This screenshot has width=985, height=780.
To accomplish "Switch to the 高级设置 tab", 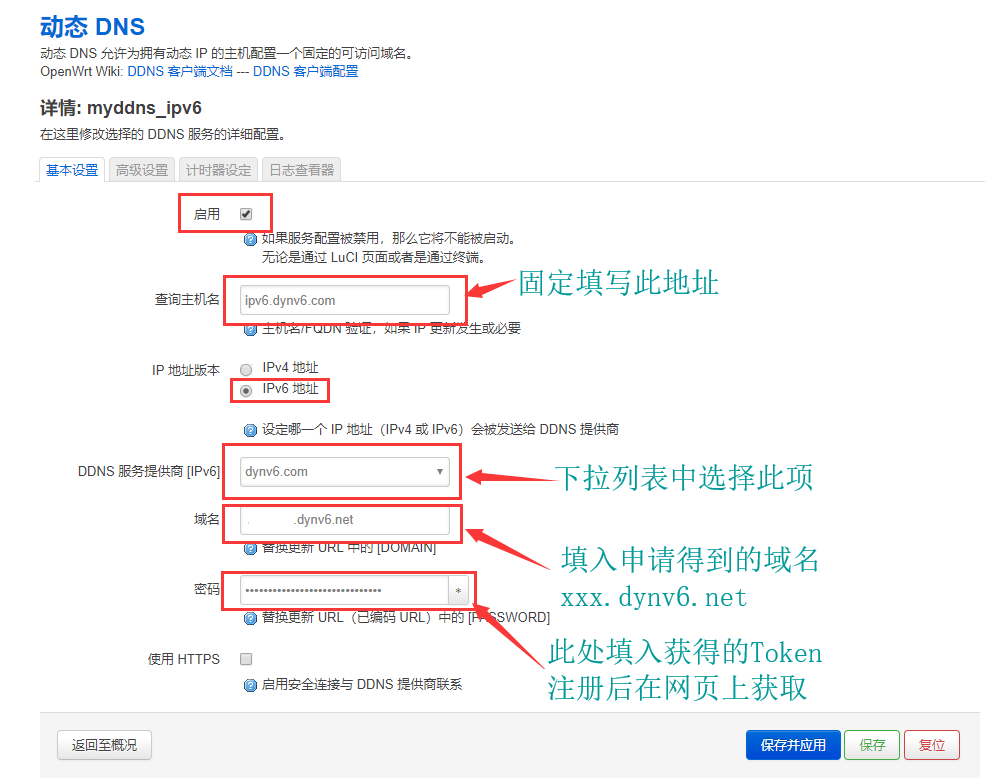I will click(x=140, y=169).
